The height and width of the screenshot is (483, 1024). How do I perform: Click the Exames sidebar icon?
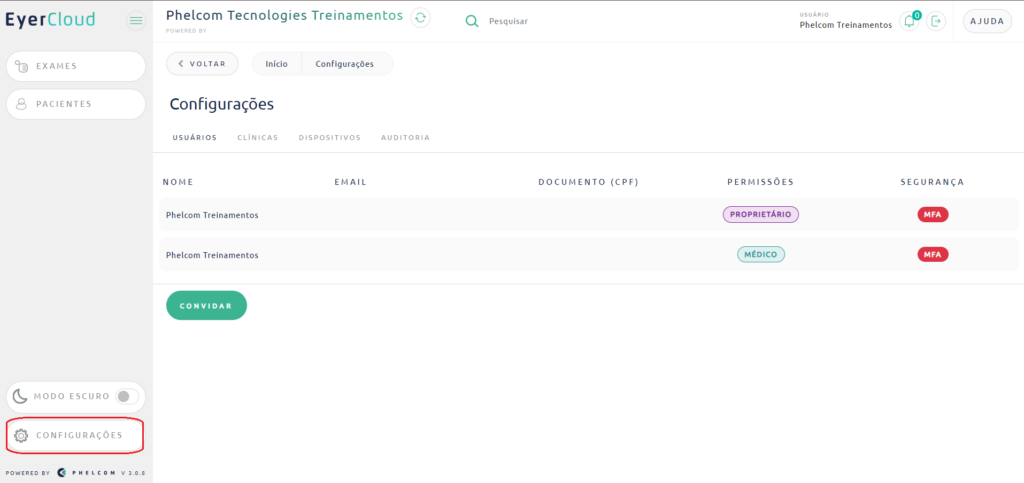tap(21, 67)
